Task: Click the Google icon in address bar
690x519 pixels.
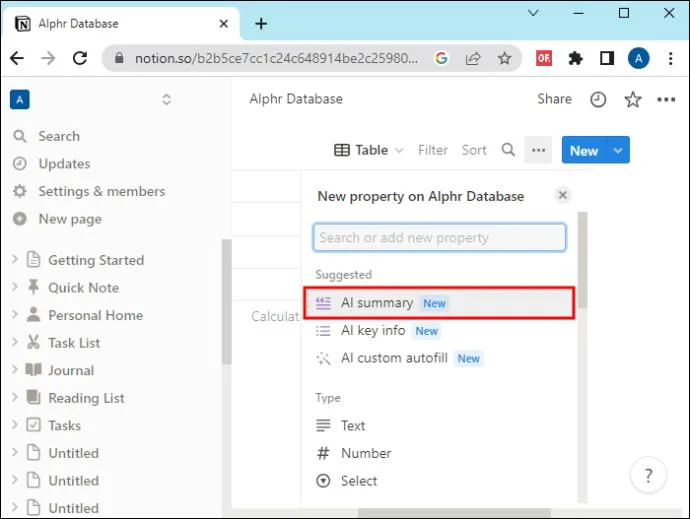Action: click(x=441, y=58)
